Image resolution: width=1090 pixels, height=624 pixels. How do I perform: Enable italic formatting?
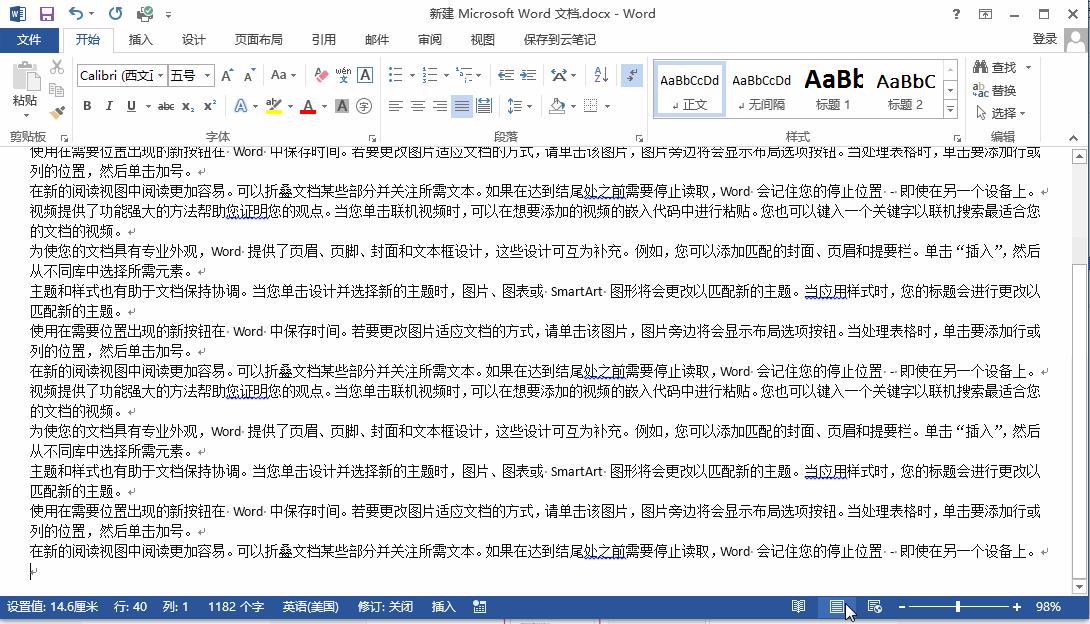pos(109,105)
